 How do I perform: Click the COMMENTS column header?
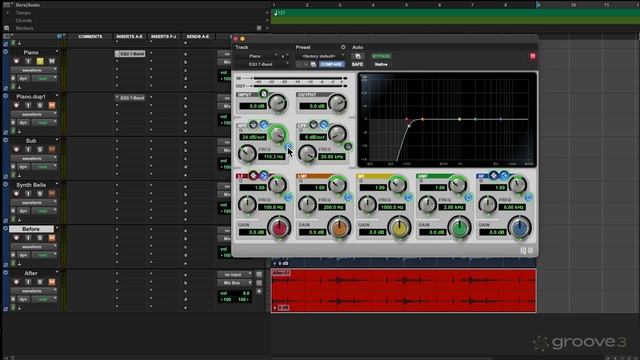[x=90, y=37]
